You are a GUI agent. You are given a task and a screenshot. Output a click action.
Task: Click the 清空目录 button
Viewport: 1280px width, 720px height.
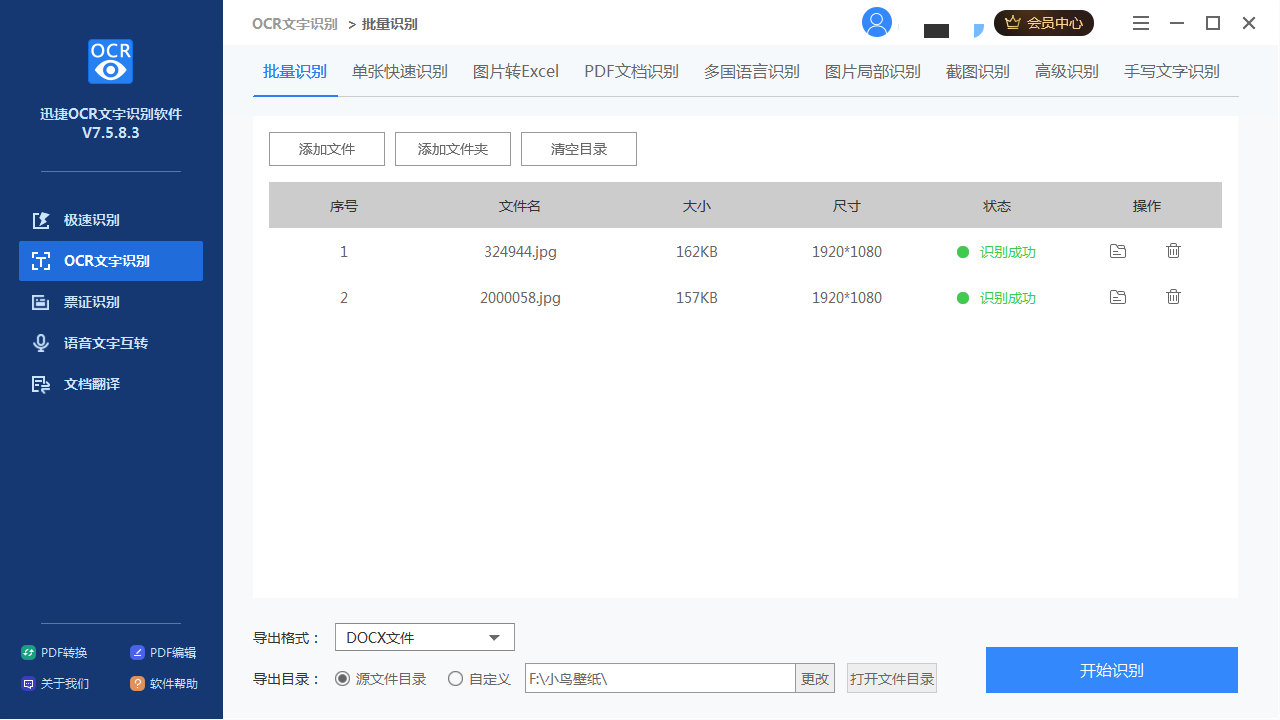[x=579, y=149]
